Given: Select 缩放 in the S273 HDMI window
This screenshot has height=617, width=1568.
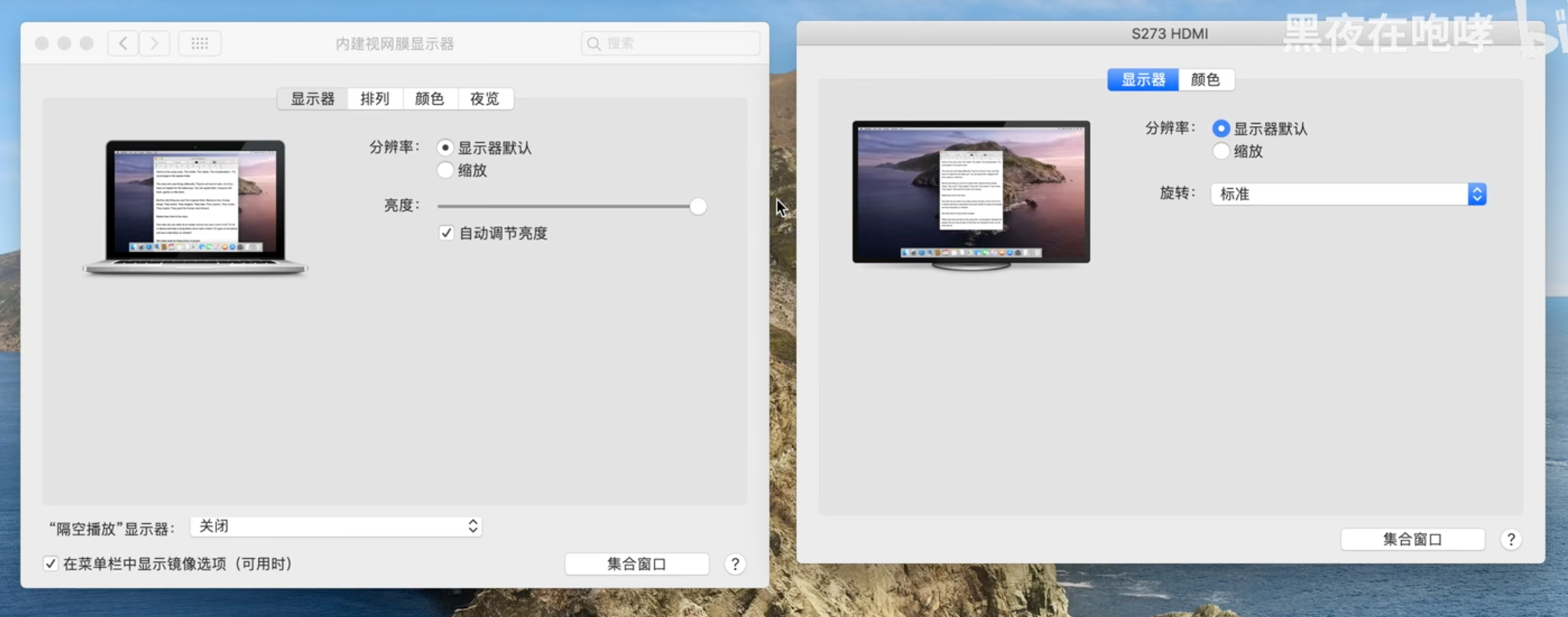Looking at the screenshot, I should pyautogui.click(x=1220, y=151).
